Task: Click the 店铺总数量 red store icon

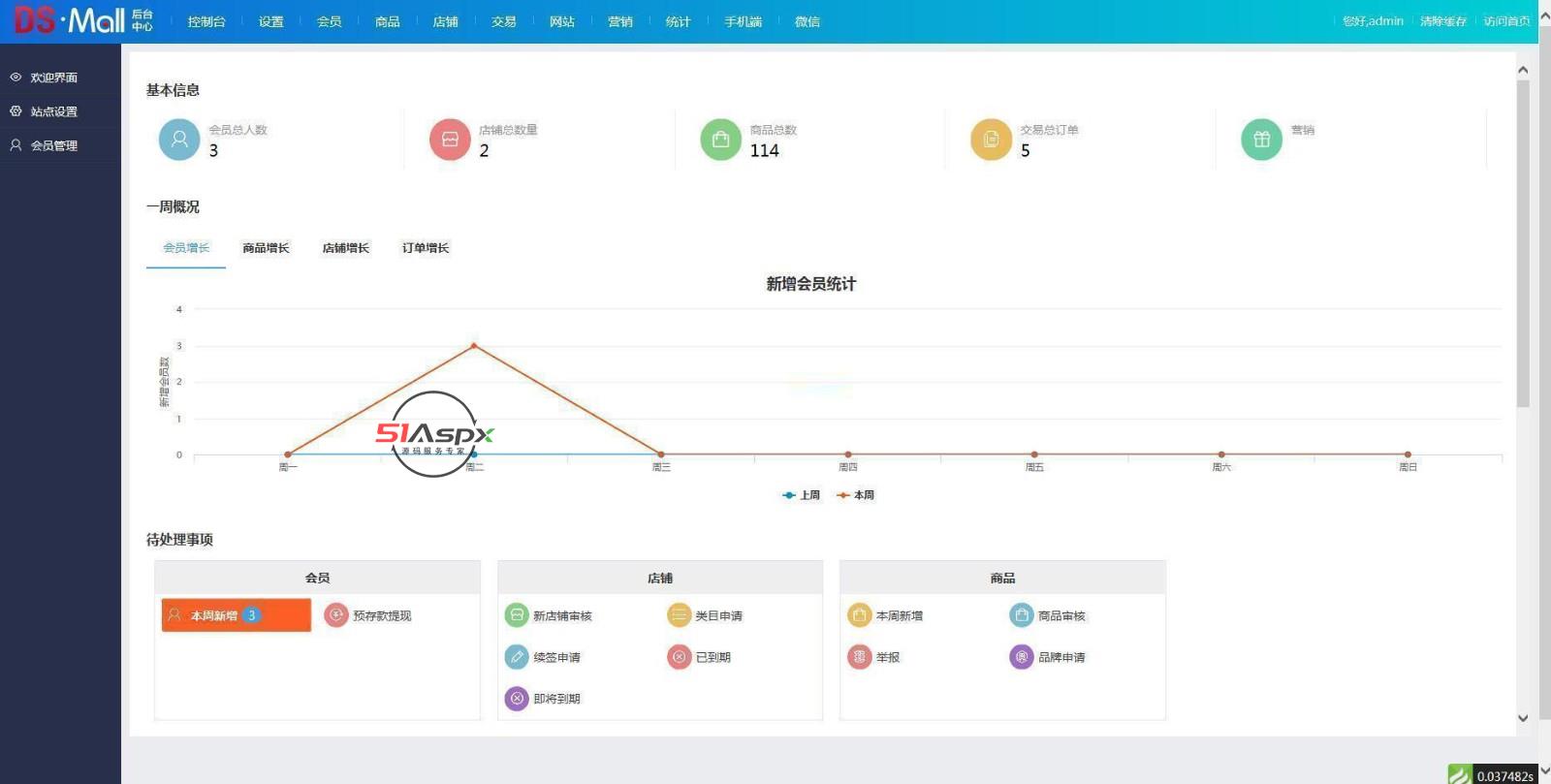Action: (x=450, y=140)
